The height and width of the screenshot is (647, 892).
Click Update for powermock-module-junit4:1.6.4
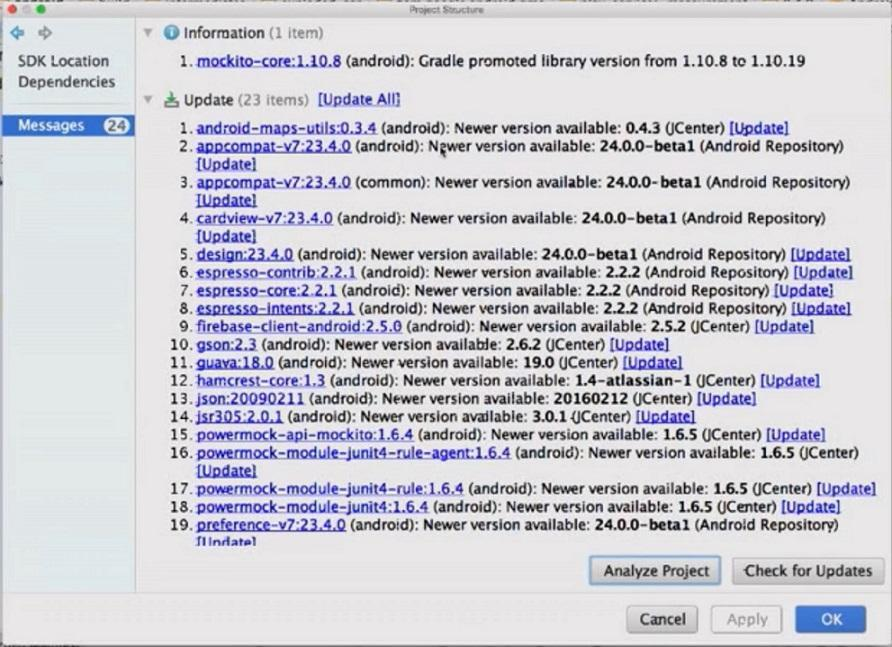click(810, 507)
